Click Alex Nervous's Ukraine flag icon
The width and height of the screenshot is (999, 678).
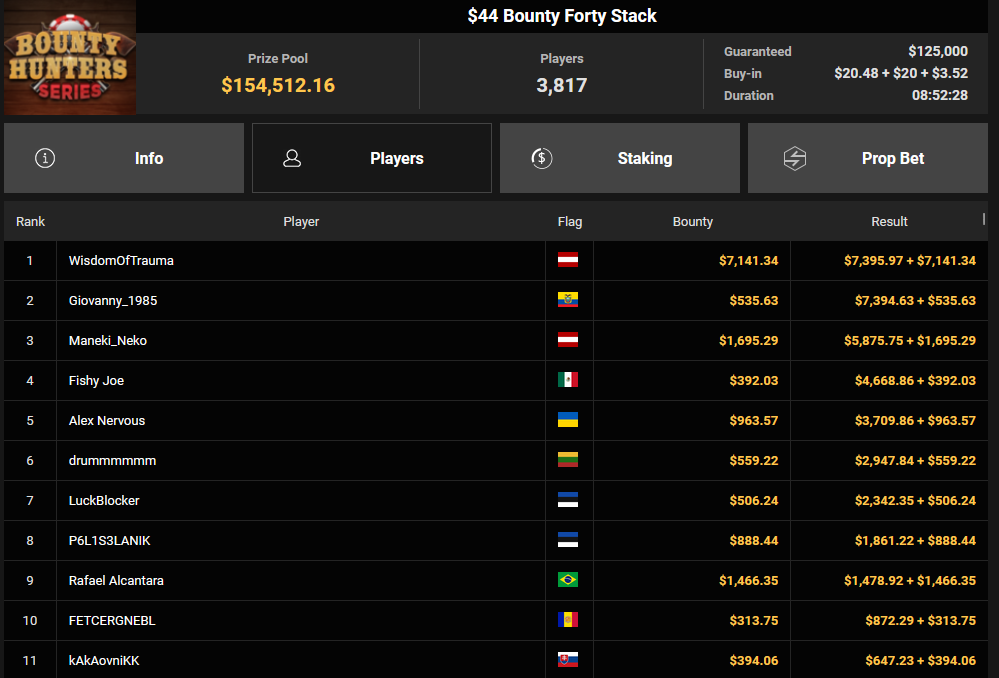tap(568, 420)
